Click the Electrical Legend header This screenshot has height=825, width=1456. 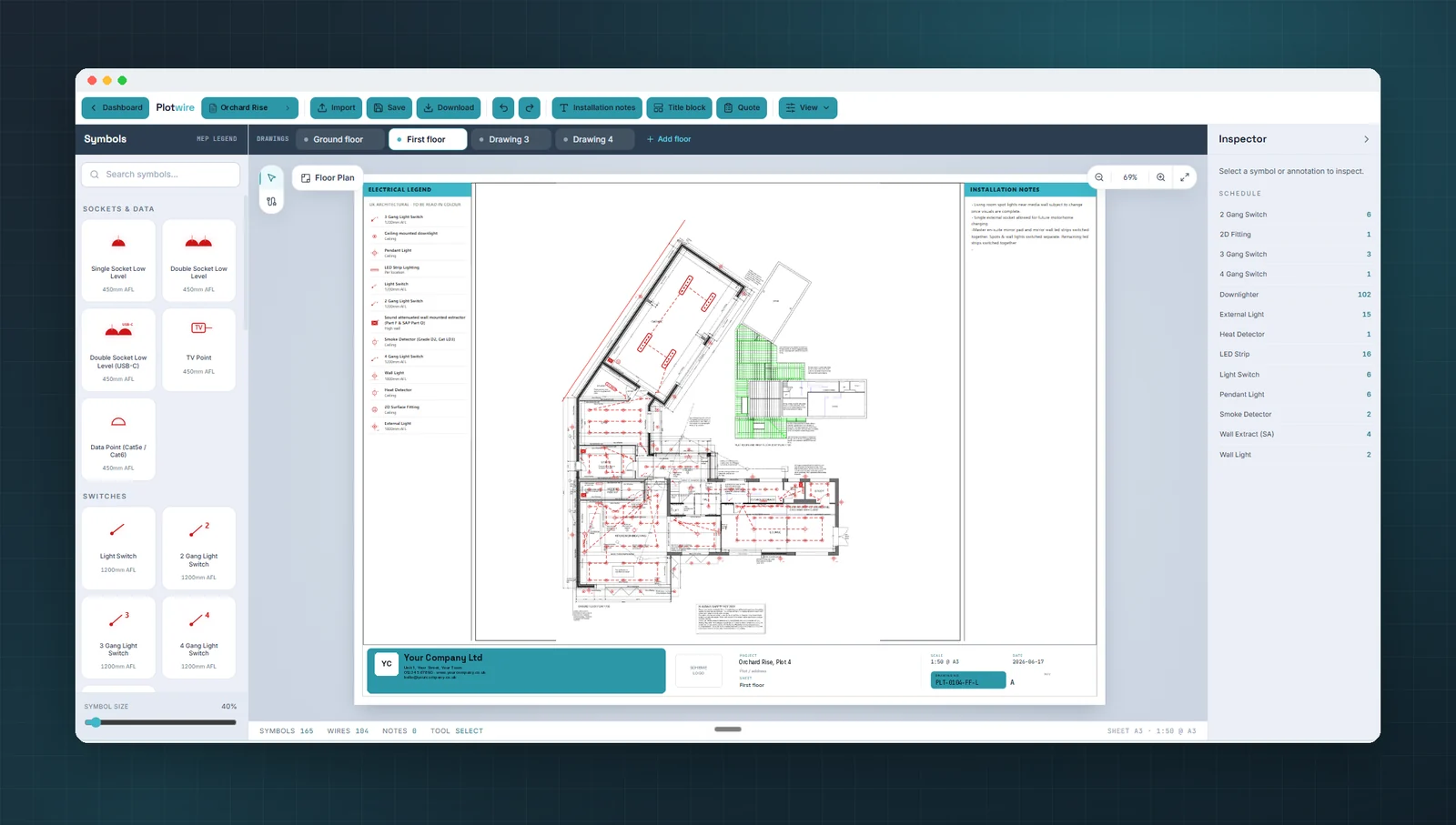point(417,189)
